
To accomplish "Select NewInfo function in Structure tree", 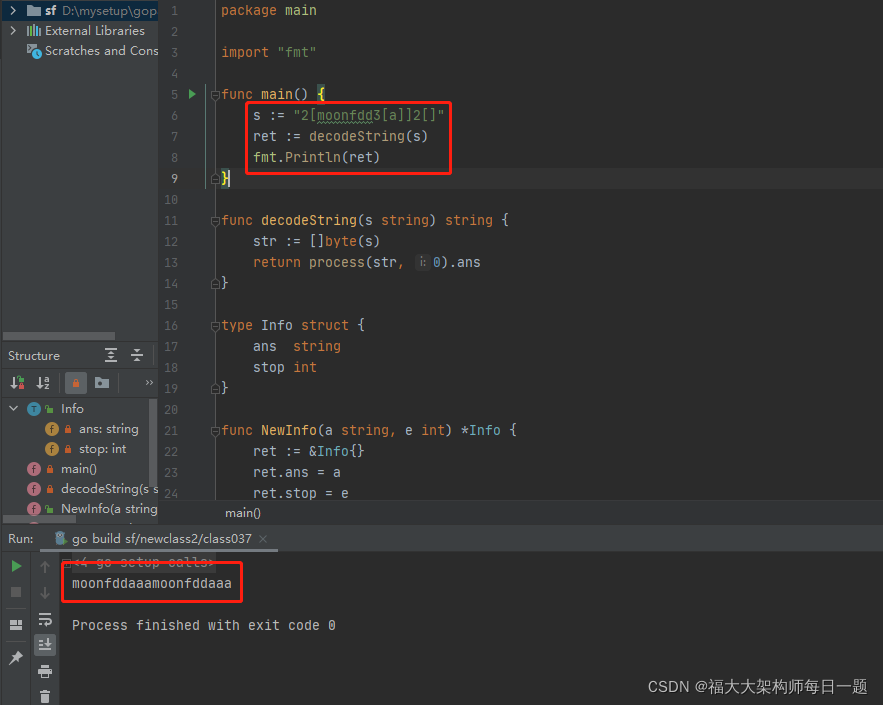I will 109,508.
